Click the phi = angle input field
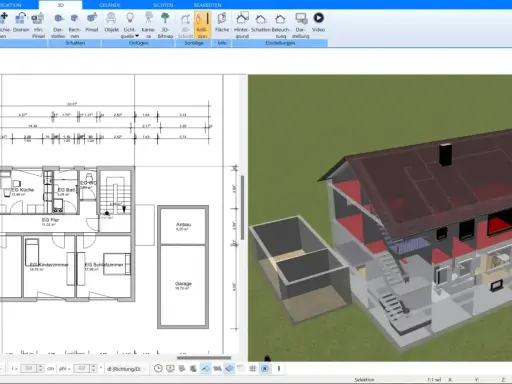512x384 pixels. point(82,368)
